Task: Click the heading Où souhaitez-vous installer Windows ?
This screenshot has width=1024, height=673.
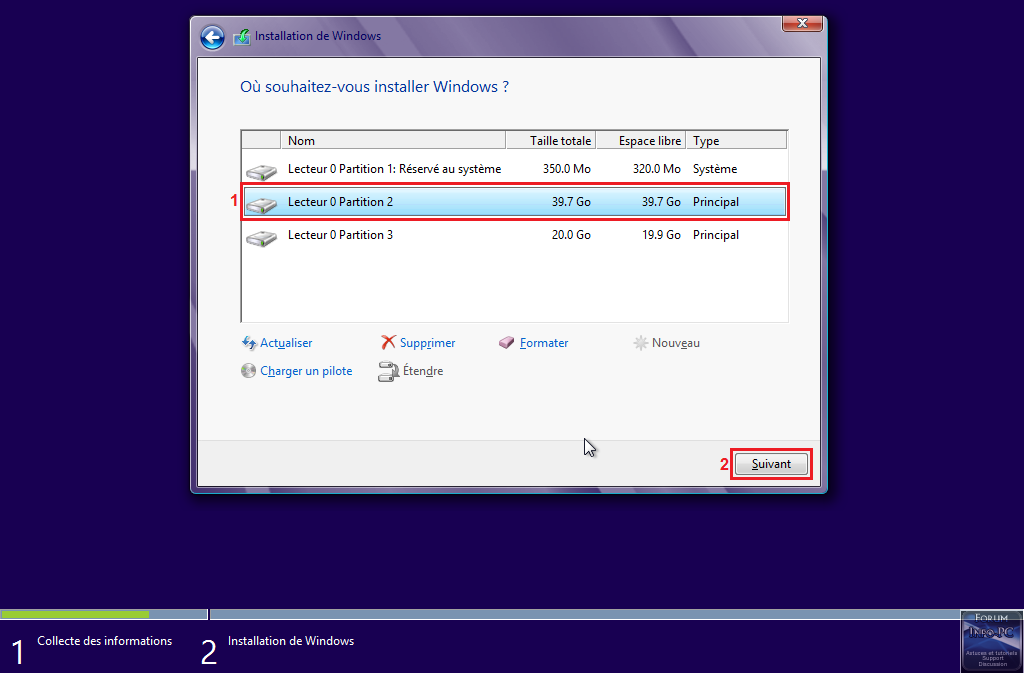Action: tap(374, 87)
